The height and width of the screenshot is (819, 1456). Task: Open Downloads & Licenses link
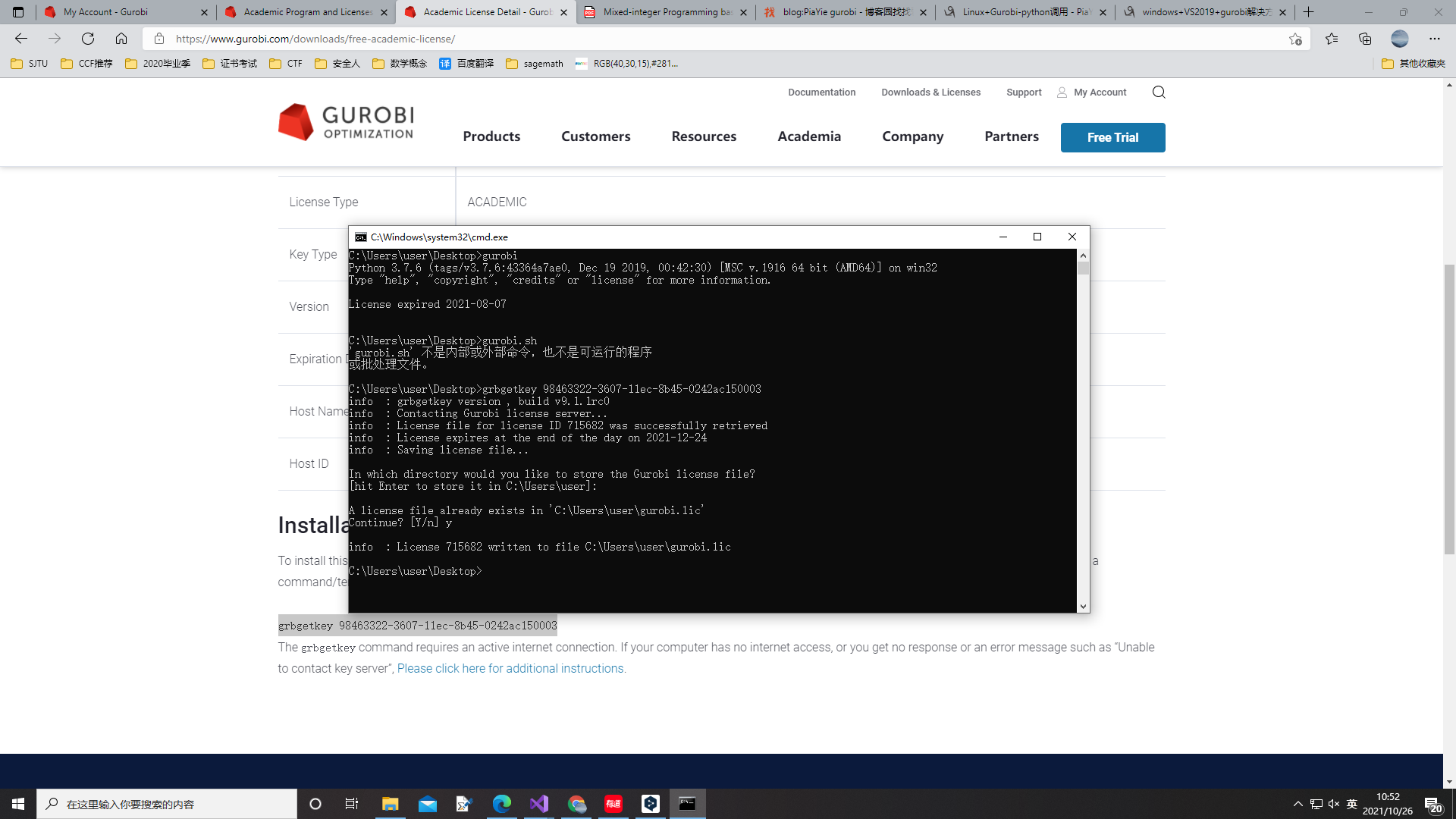point(930,93)
